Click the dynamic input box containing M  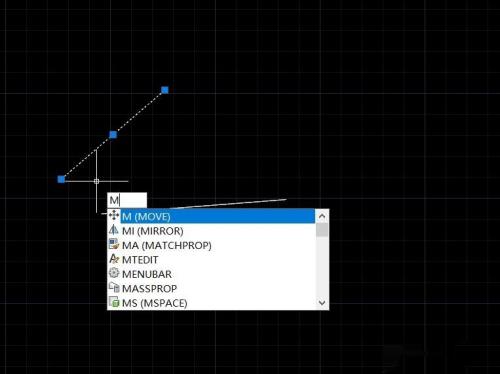pos(127,200)
